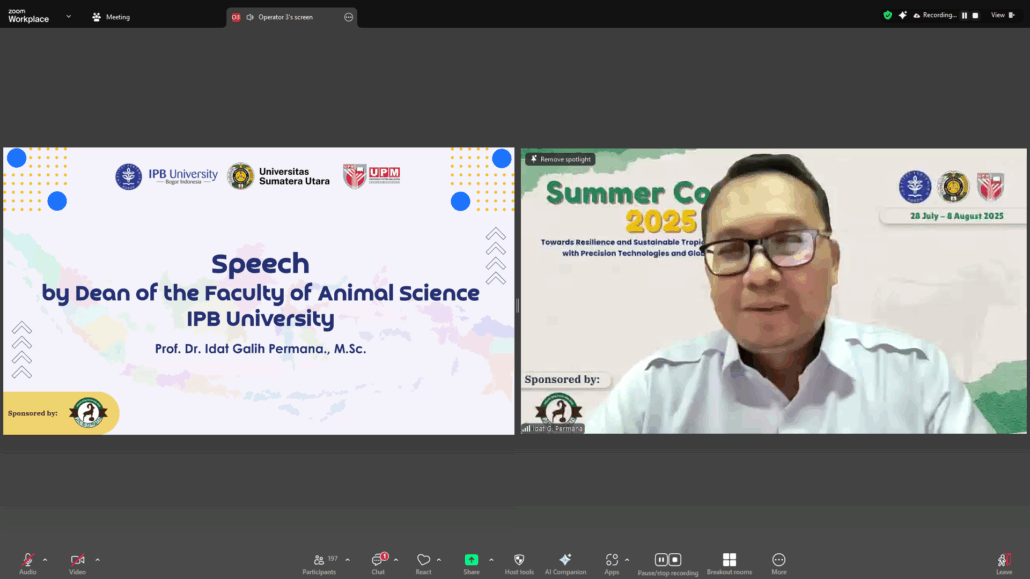
Task: Open Breakout rooms
Action: coord(729,561)
